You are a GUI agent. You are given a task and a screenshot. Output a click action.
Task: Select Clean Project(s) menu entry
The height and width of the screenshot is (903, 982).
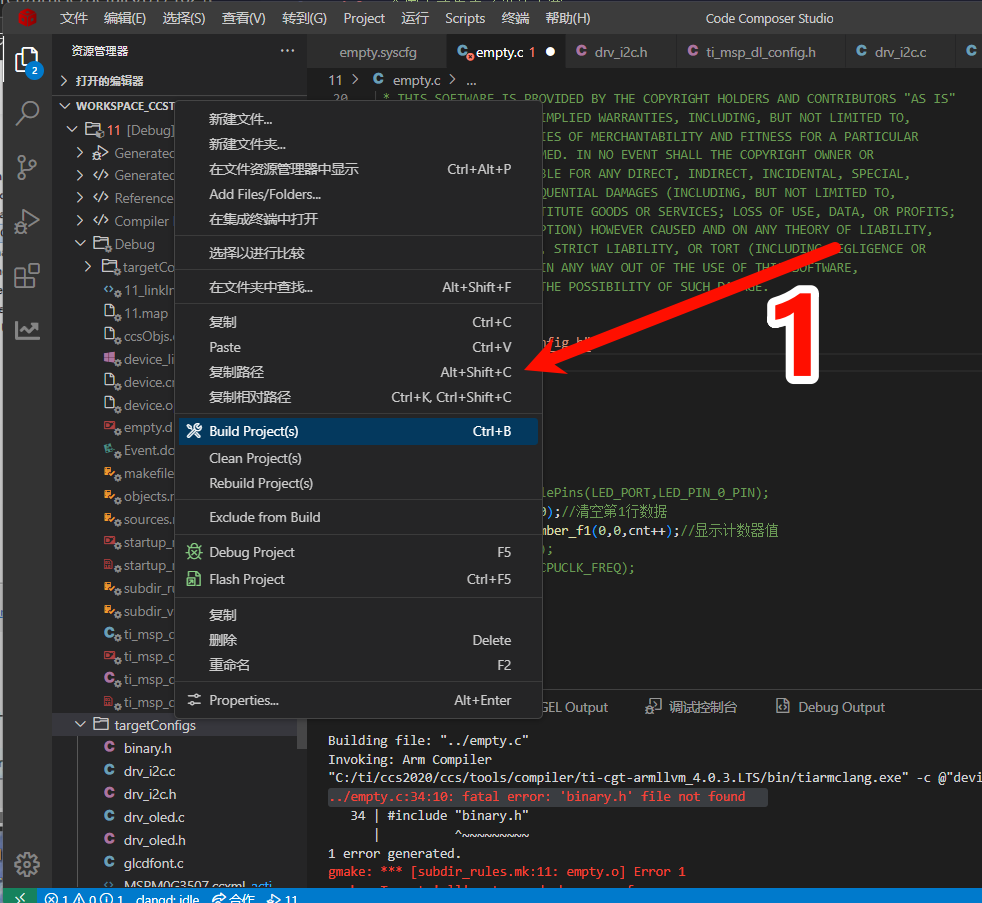(x=358, y=458)
